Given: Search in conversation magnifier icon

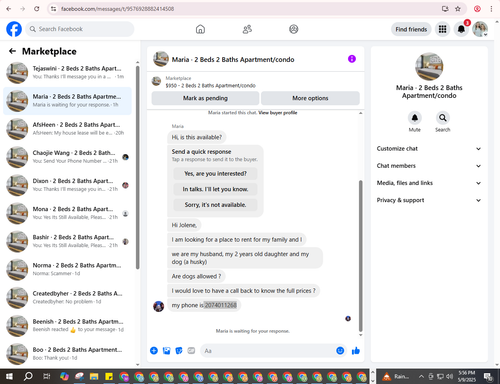Looking at the screenshot, I should (443, 118).
